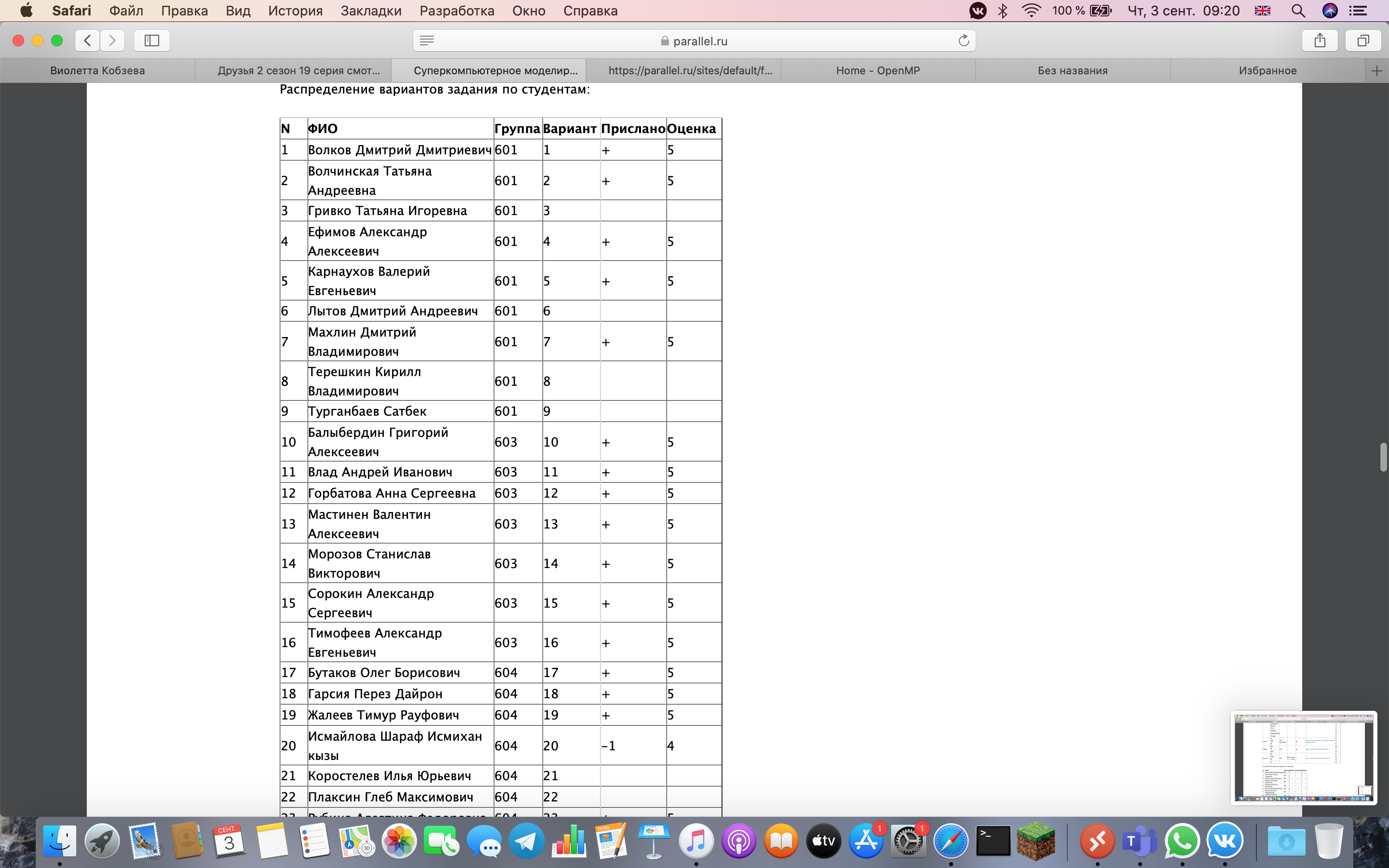Click the -1 value in Исмайлова's row
The height and width of the screenshot is (868, 1389).
click(x=608, y=746)
